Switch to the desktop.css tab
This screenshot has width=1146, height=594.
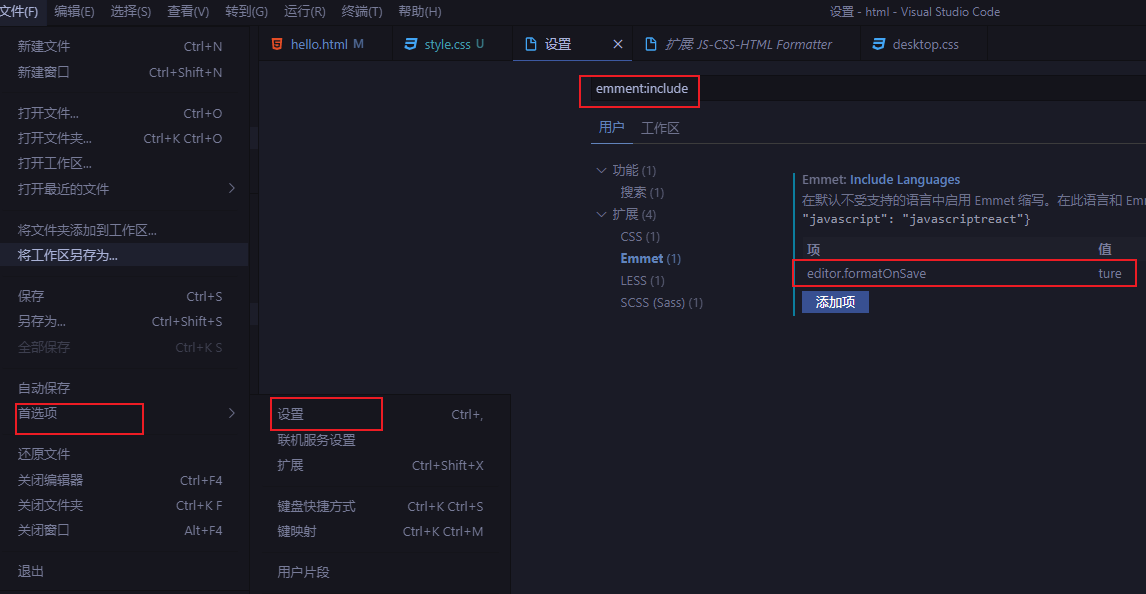click(925, 44)
